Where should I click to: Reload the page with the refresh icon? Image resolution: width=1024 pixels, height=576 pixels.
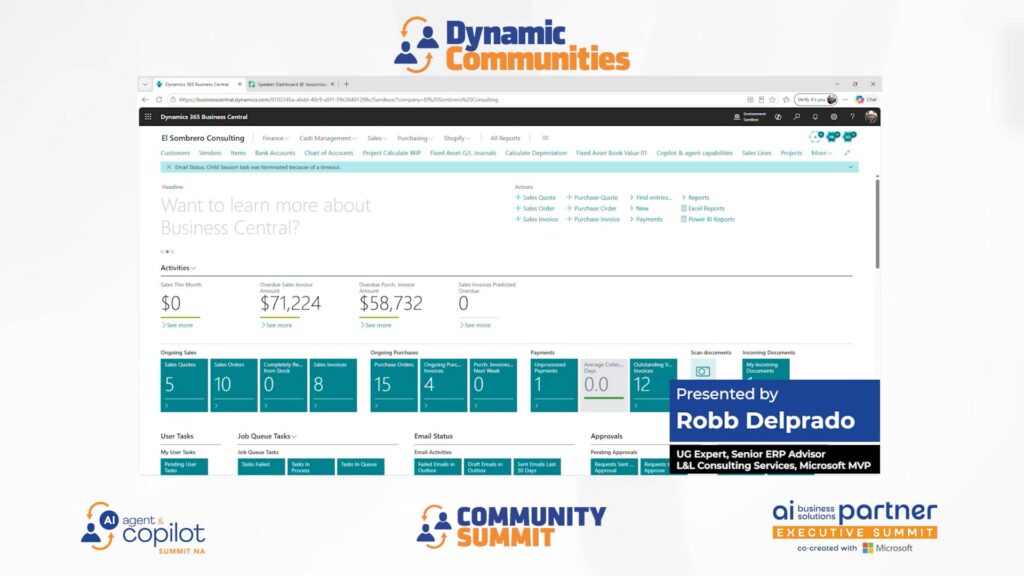[159, 100]
